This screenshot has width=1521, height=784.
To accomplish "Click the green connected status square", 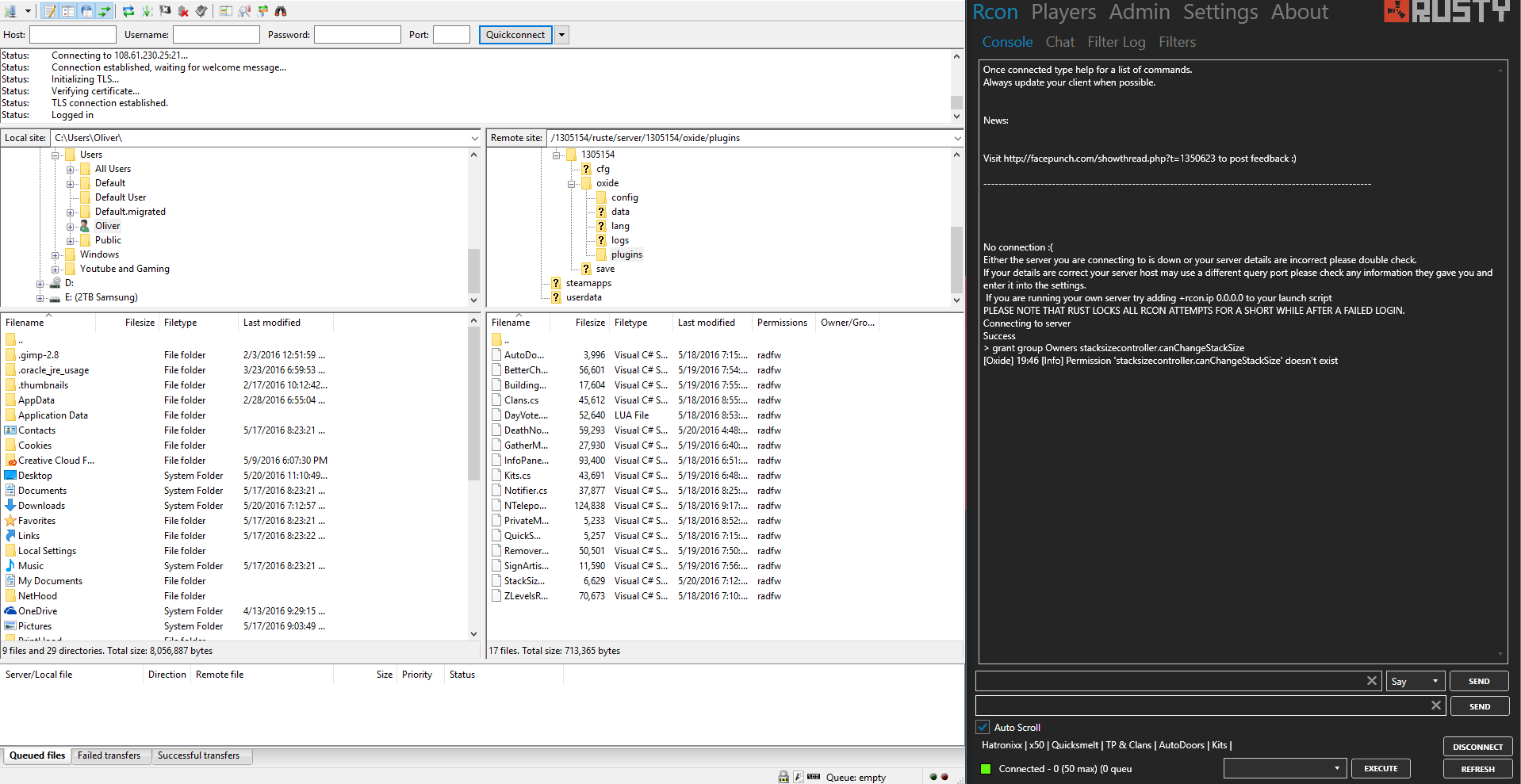I will click(x=986, y=769).
